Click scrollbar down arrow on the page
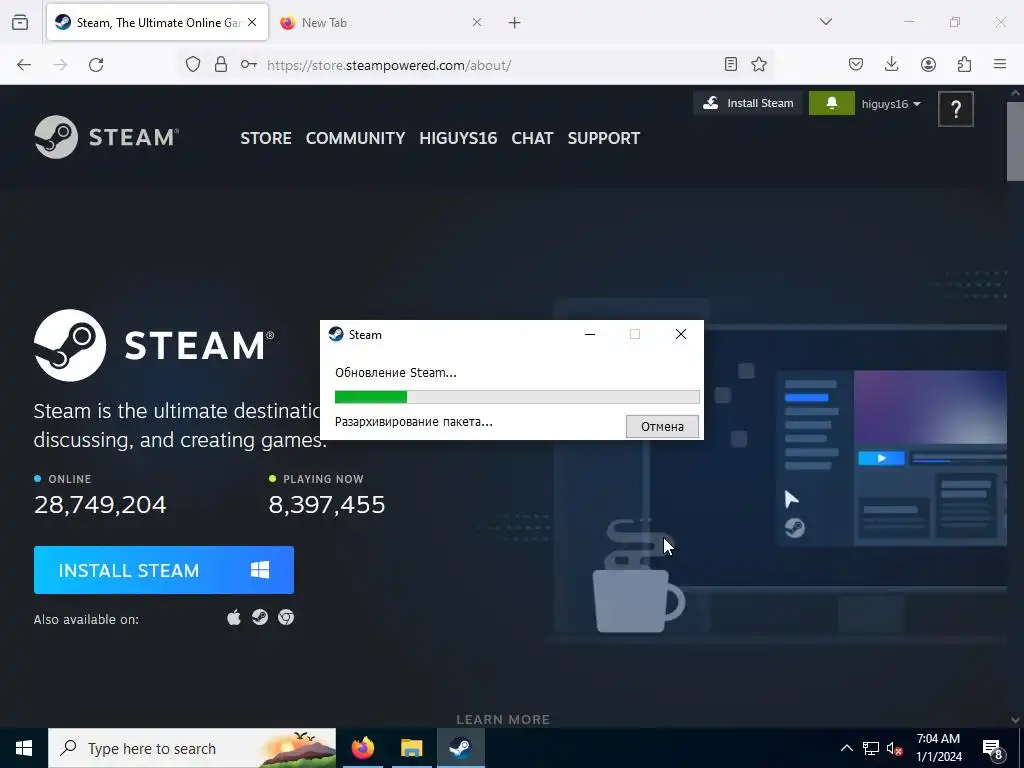Image resolution: width=1024 pixels, height=768 pixels. point(1015,720)
